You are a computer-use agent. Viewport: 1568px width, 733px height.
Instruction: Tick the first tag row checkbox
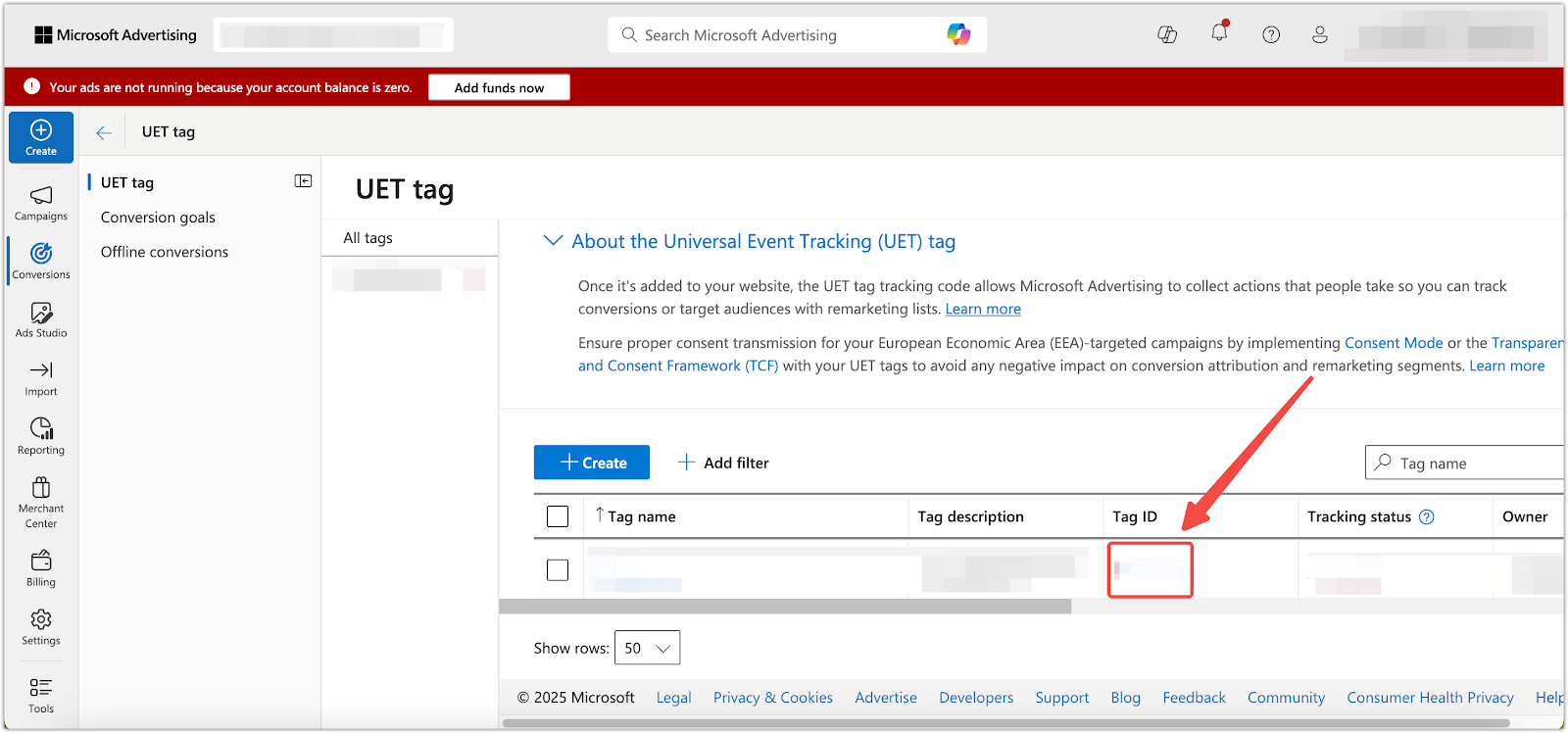tap(558, 570)
